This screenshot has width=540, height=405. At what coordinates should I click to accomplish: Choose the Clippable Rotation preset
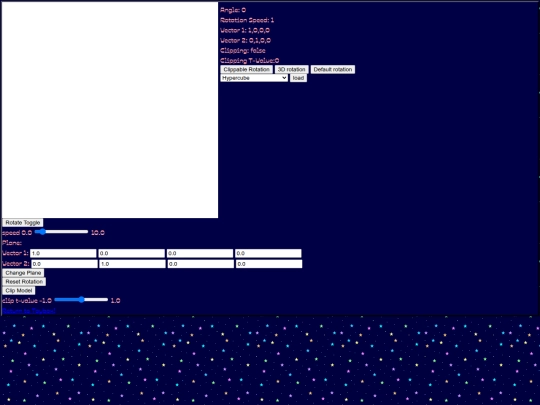coord(247,70)
